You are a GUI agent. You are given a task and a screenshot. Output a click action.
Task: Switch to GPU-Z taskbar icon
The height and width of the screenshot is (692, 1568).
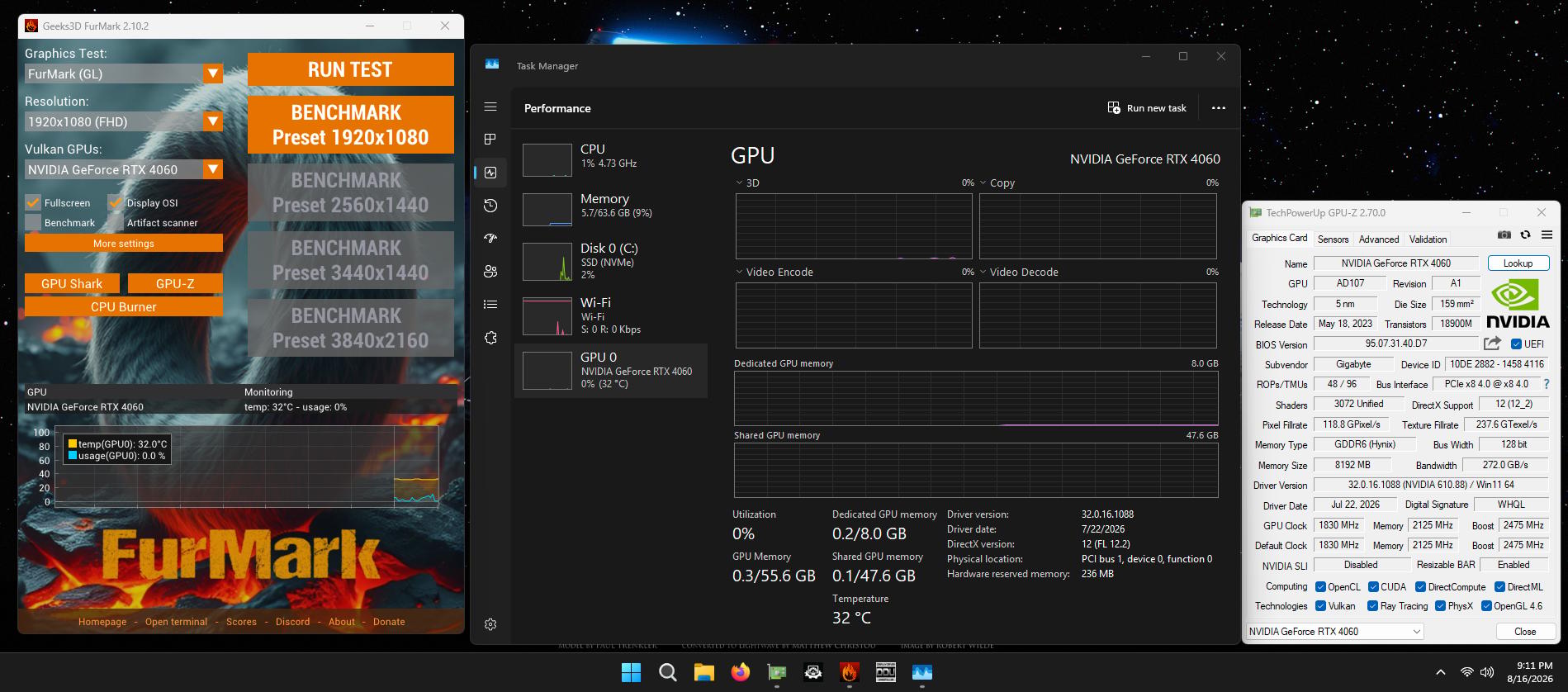777,672
